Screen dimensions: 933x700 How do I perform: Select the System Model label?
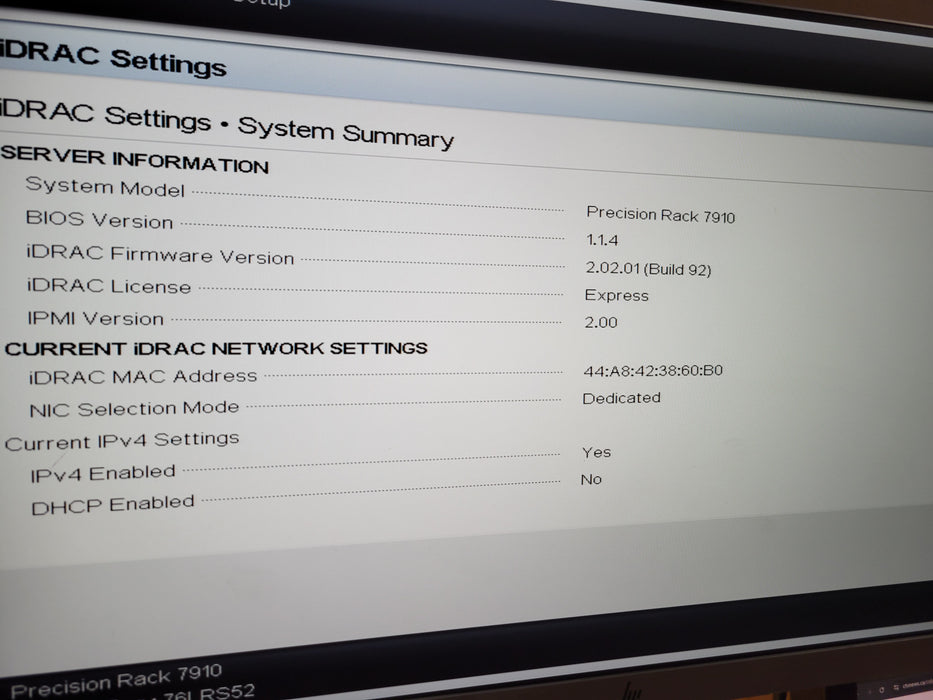(x=105, y=187)
